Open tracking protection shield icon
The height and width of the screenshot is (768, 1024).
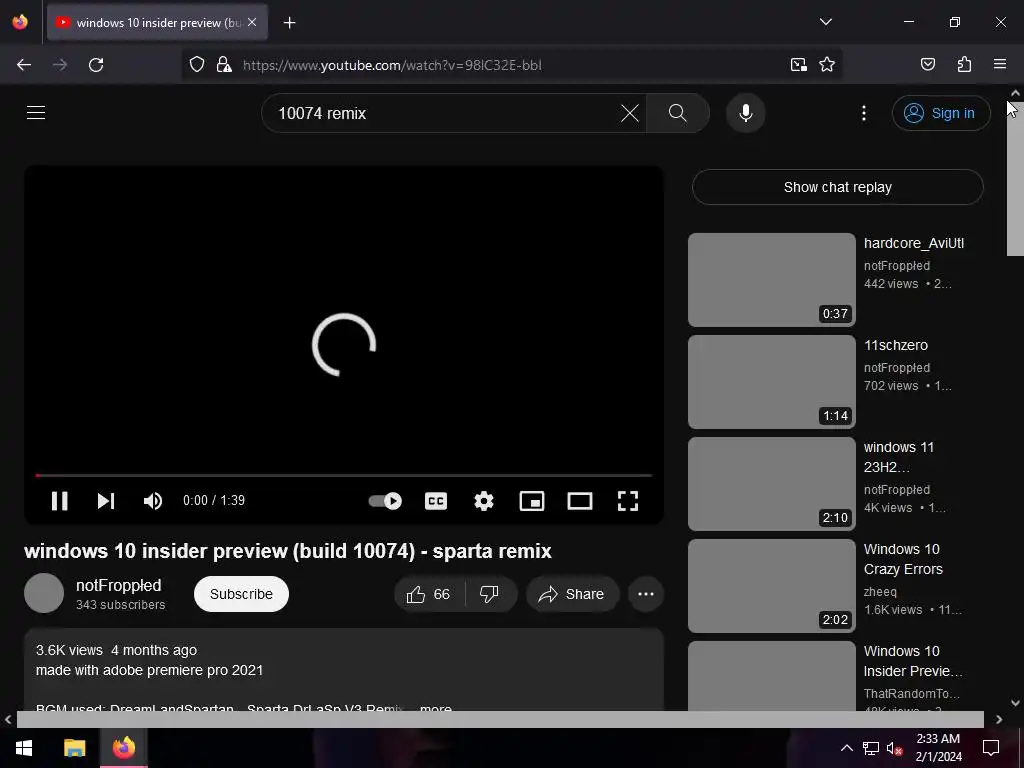click(x=197, y=65)
